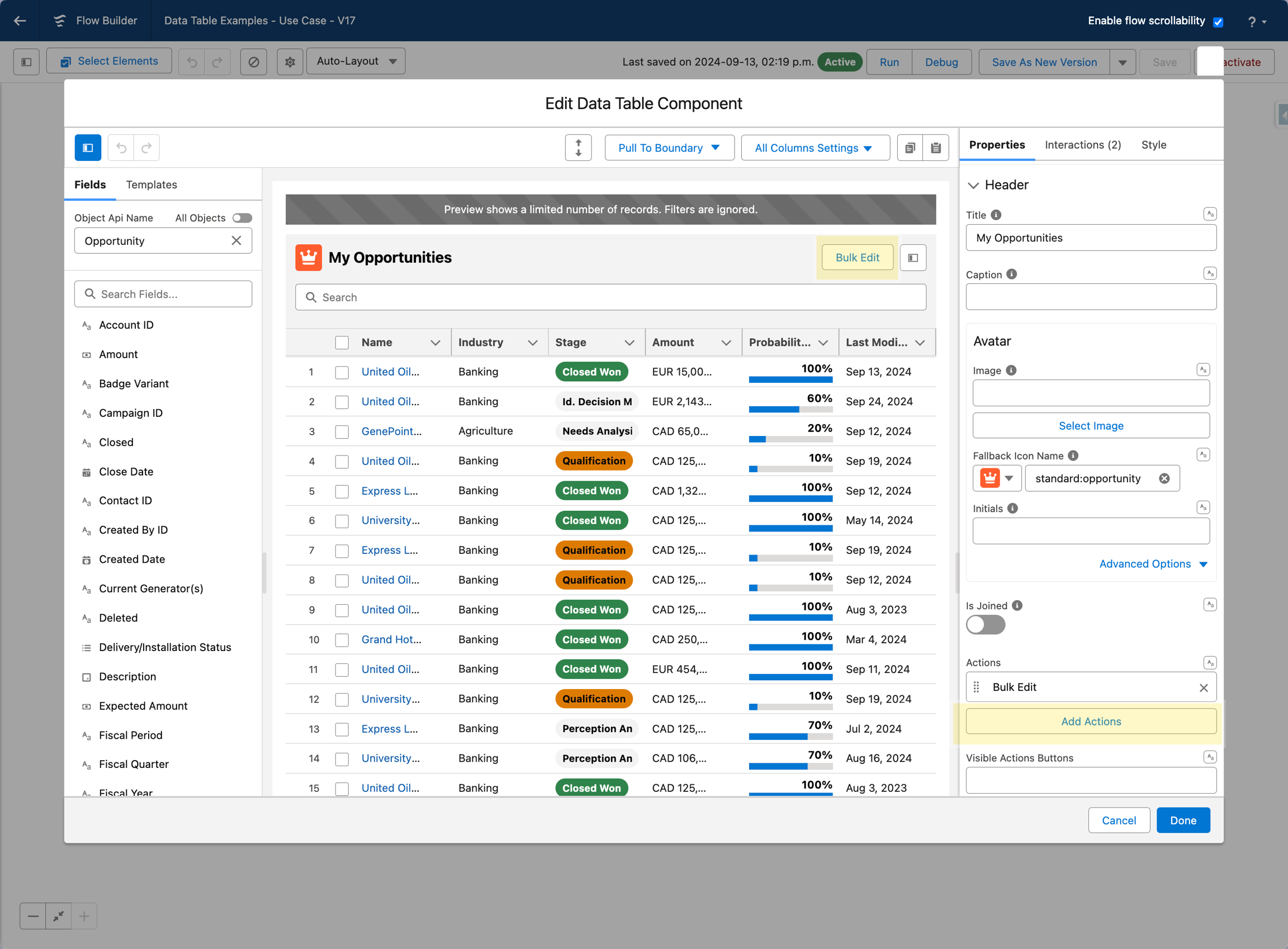Enable the Is Joined toggle
Screen dimensions: 1288x949
click(985, 624)
